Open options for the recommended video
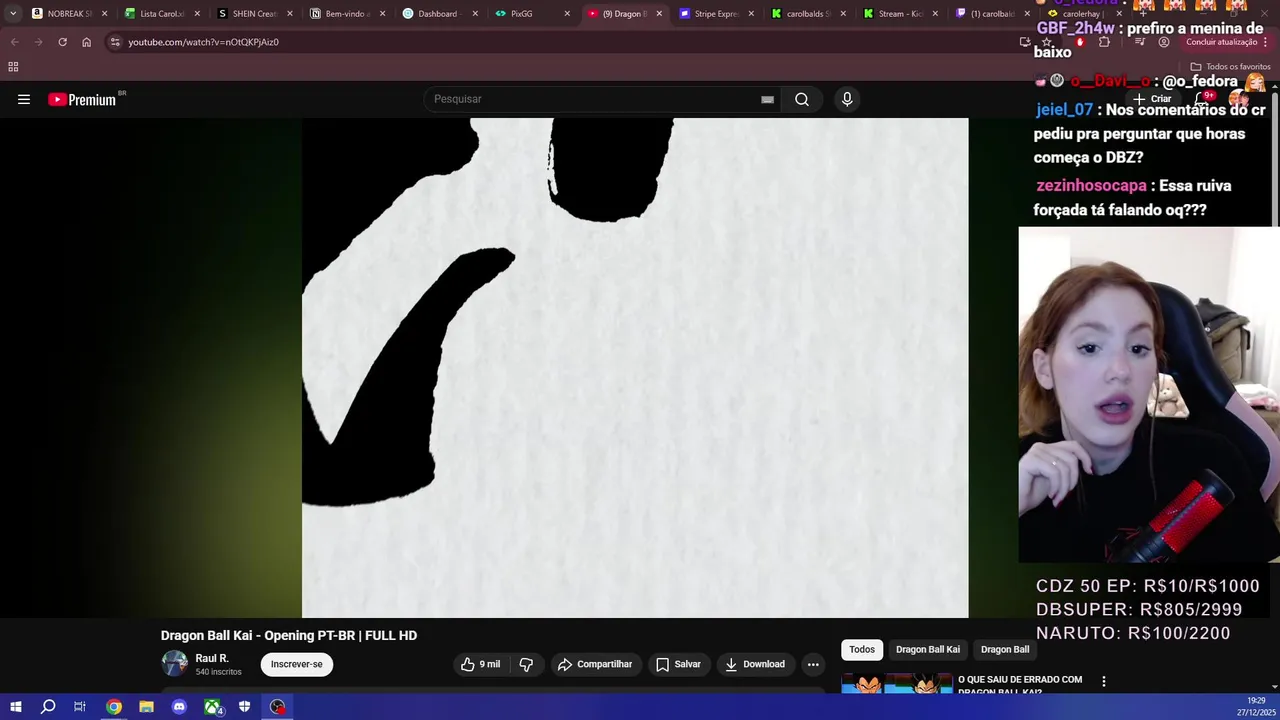Screen dimensions: 1280x720 coord(1104,681)
